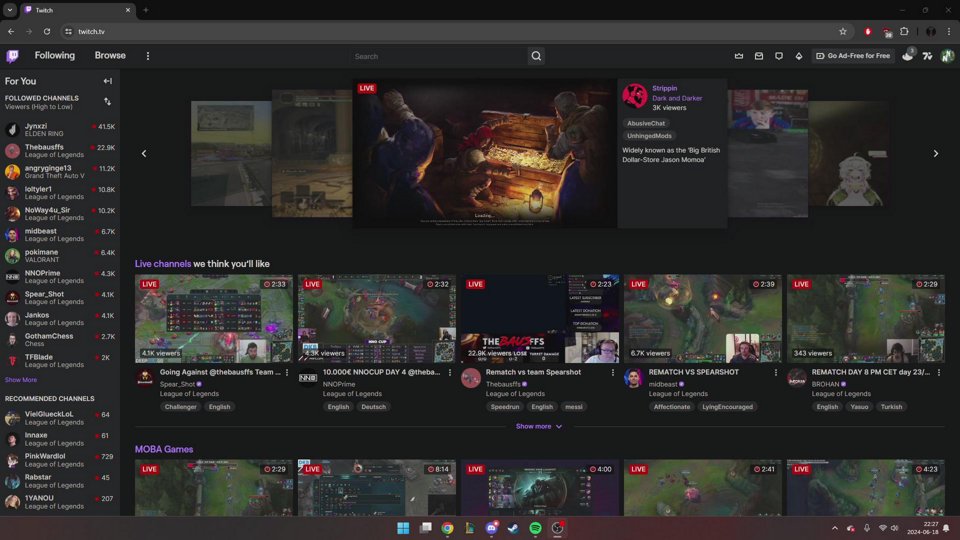The width and height of the screenshot is (960, 540).
Task: Open the MOBA Games category link
Action: pos(164,449)
